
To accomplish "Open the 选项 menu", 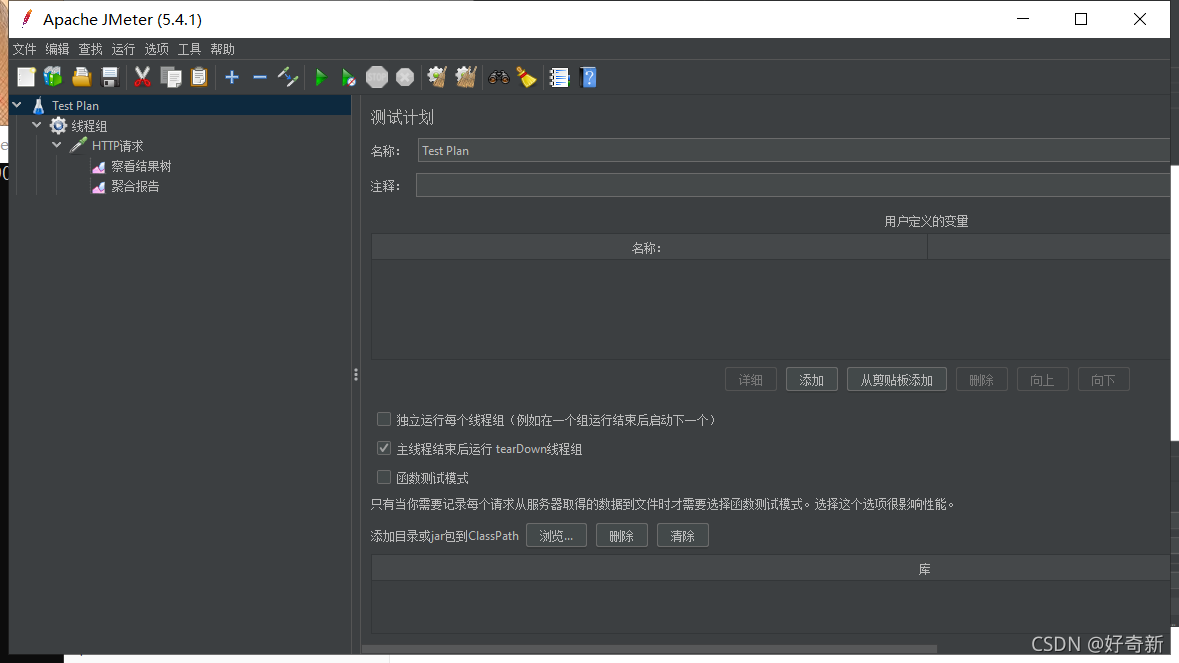I will coord(156,49).
